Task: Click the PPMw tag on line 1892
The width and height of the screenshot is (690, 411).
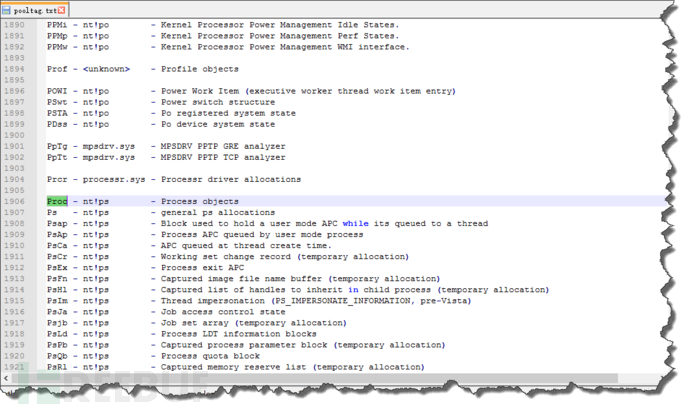Action: 57,47
